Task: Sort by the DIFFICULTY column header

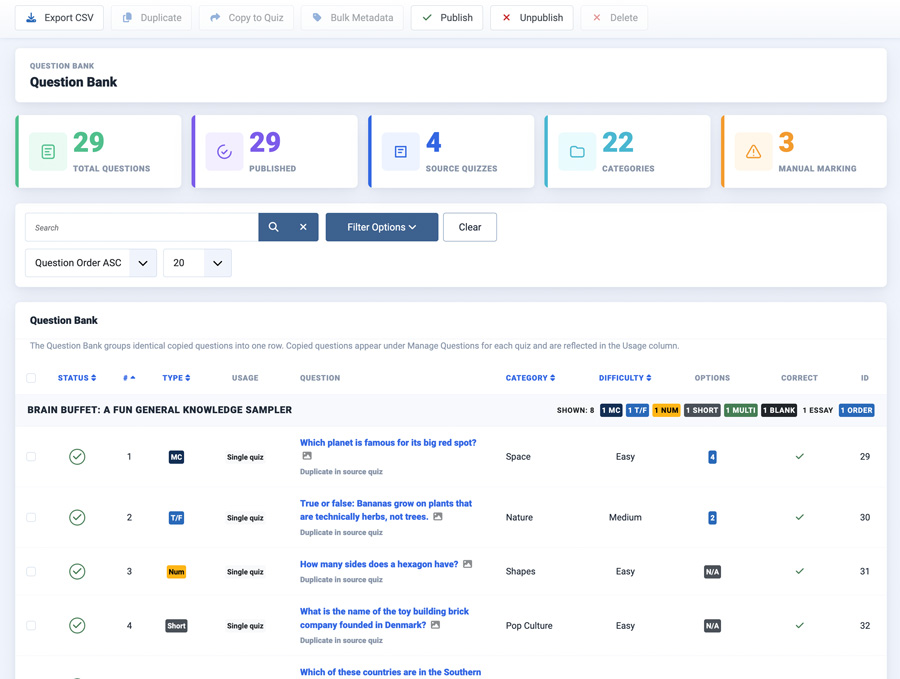Action: point(625,378)
